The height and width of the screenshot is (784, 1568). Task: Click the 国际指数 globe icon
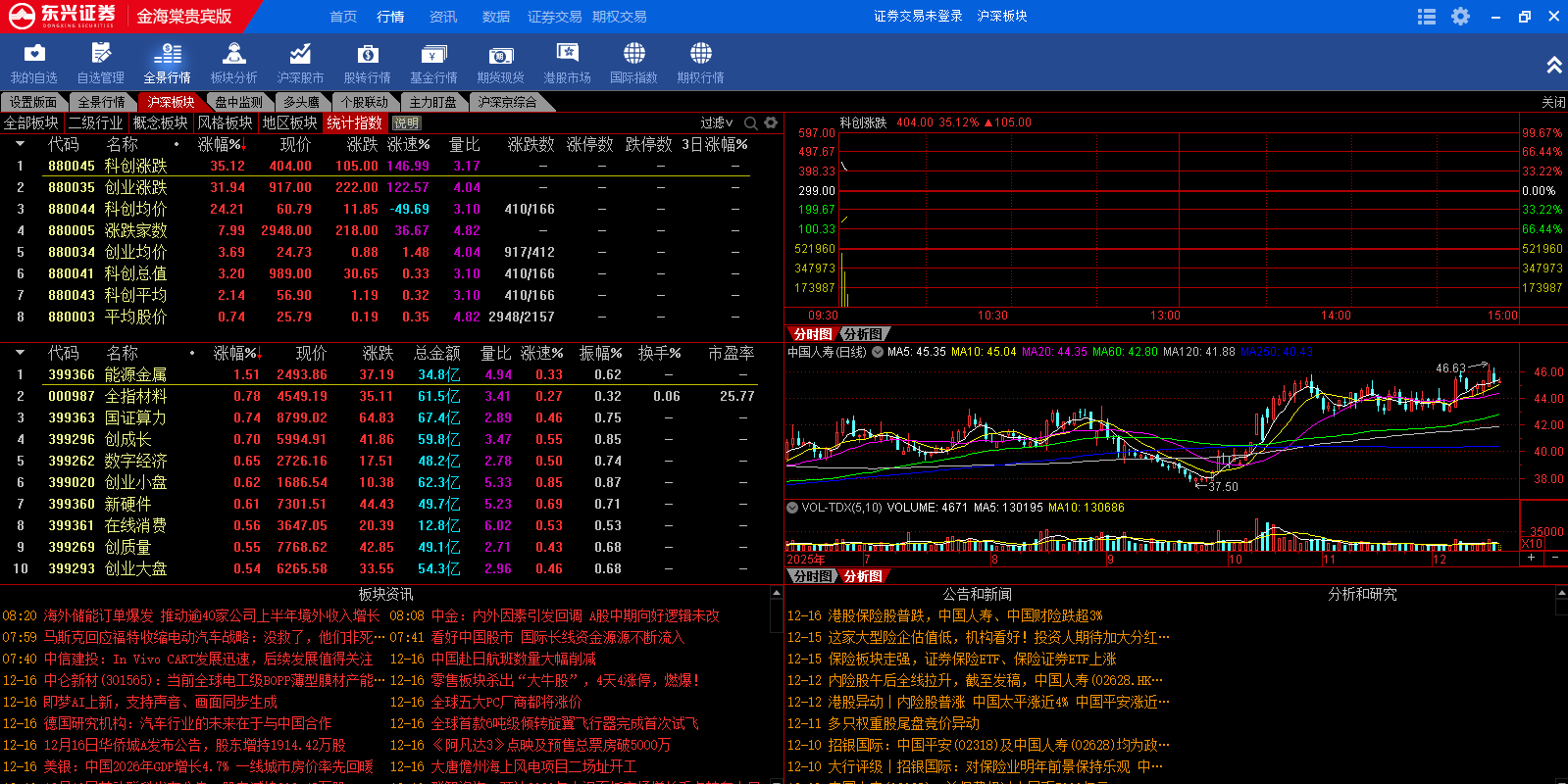(x=633, y=54)
